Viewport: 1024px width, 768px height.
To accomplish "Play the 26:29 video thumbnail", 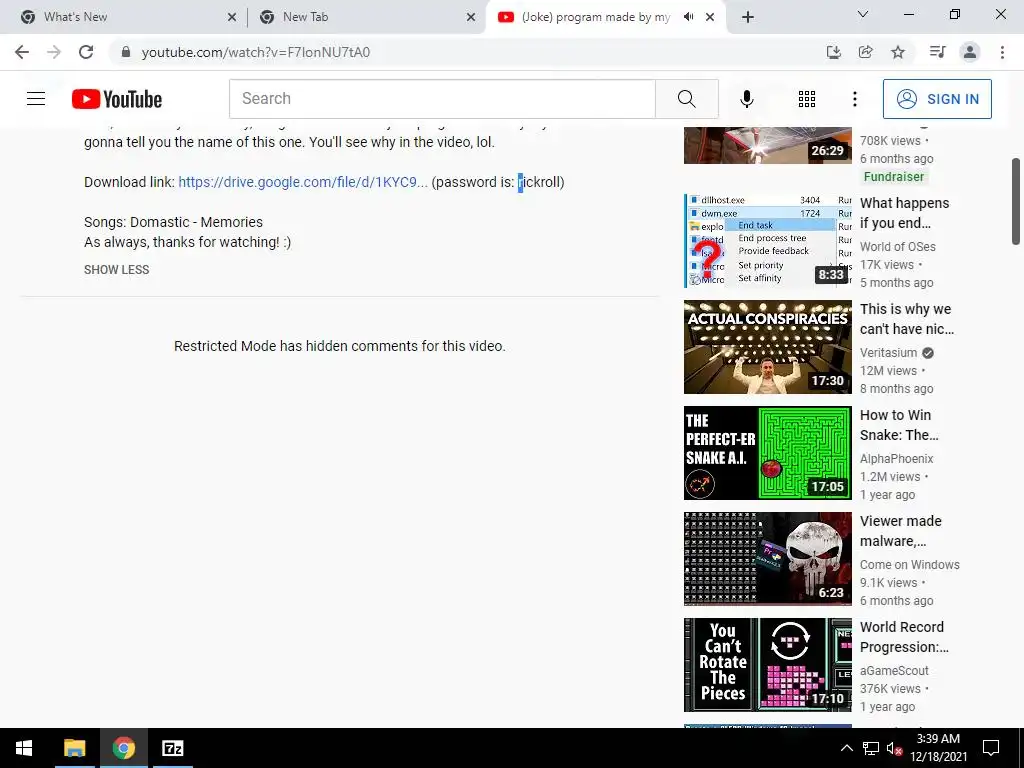I will click(768, 145).
